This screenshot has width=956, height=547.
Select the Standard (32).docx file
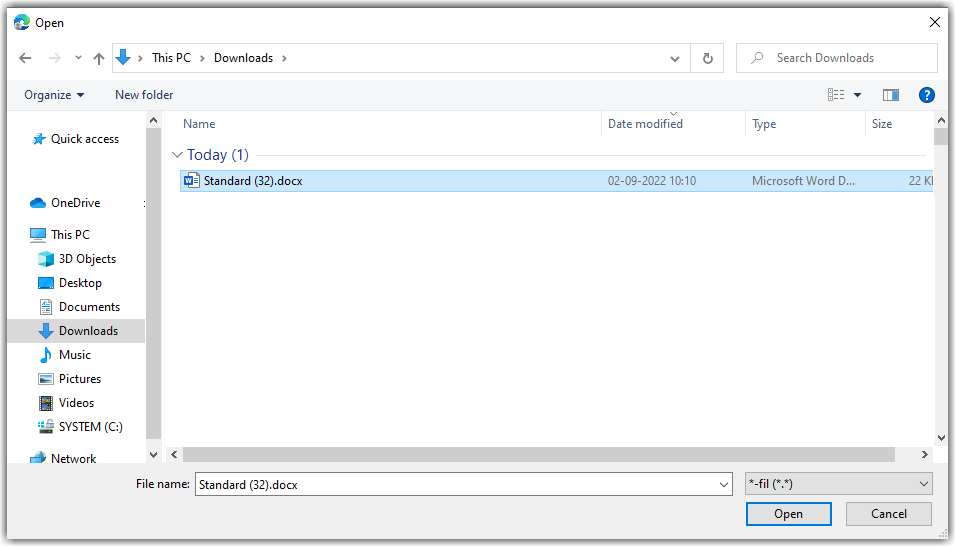(253, 181)
